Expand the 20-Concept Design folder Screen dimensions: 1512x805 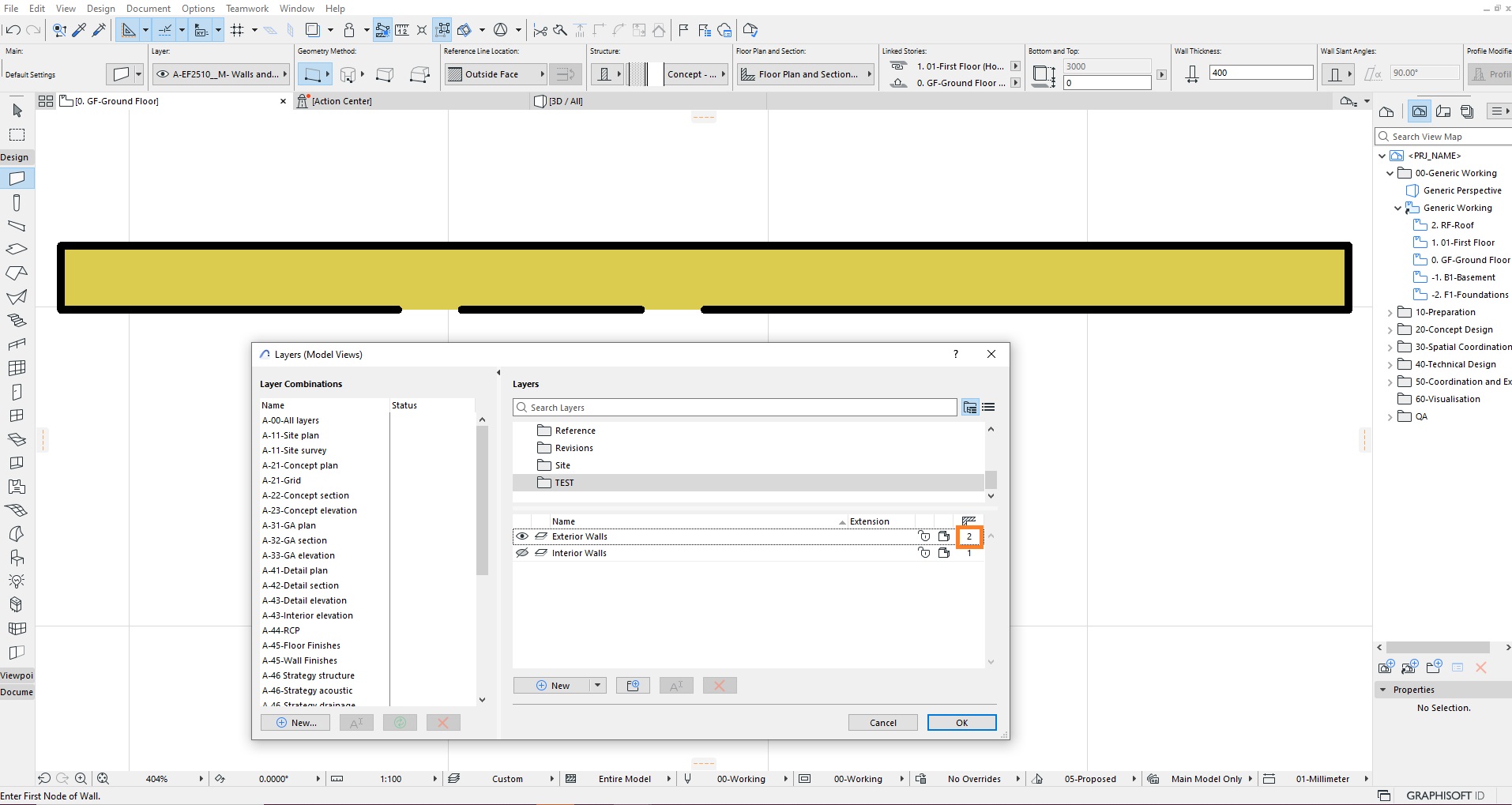point(1390,330)
